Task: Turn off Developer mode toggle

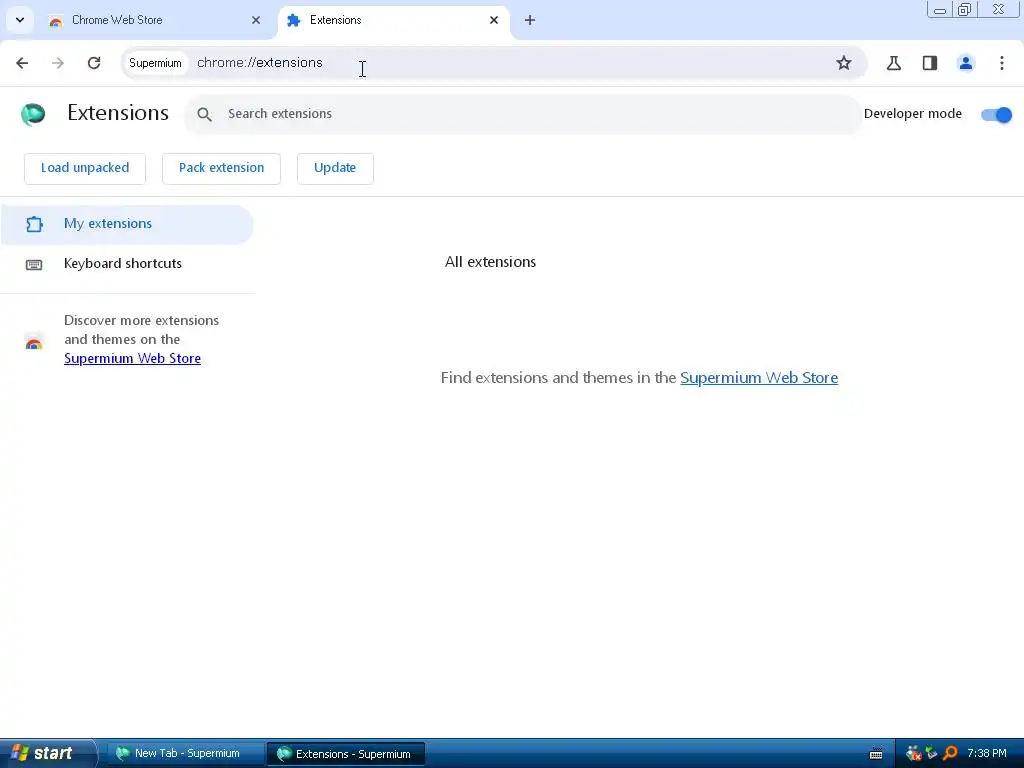Action: pyautogui.click(x=997, y=114)
